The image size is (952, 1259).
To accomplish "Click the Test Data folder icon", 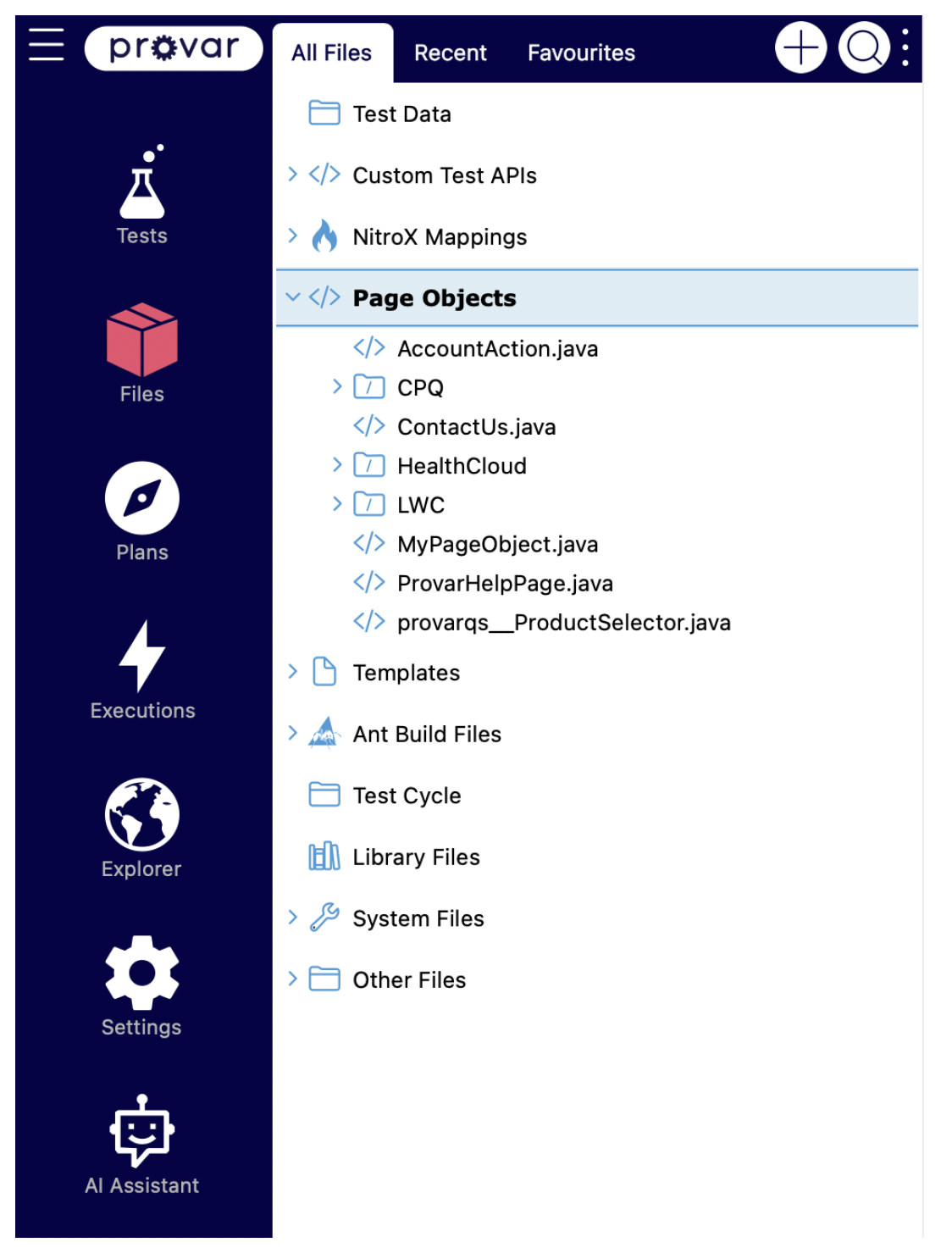I will pyautogui.click(x=324, y=113).
